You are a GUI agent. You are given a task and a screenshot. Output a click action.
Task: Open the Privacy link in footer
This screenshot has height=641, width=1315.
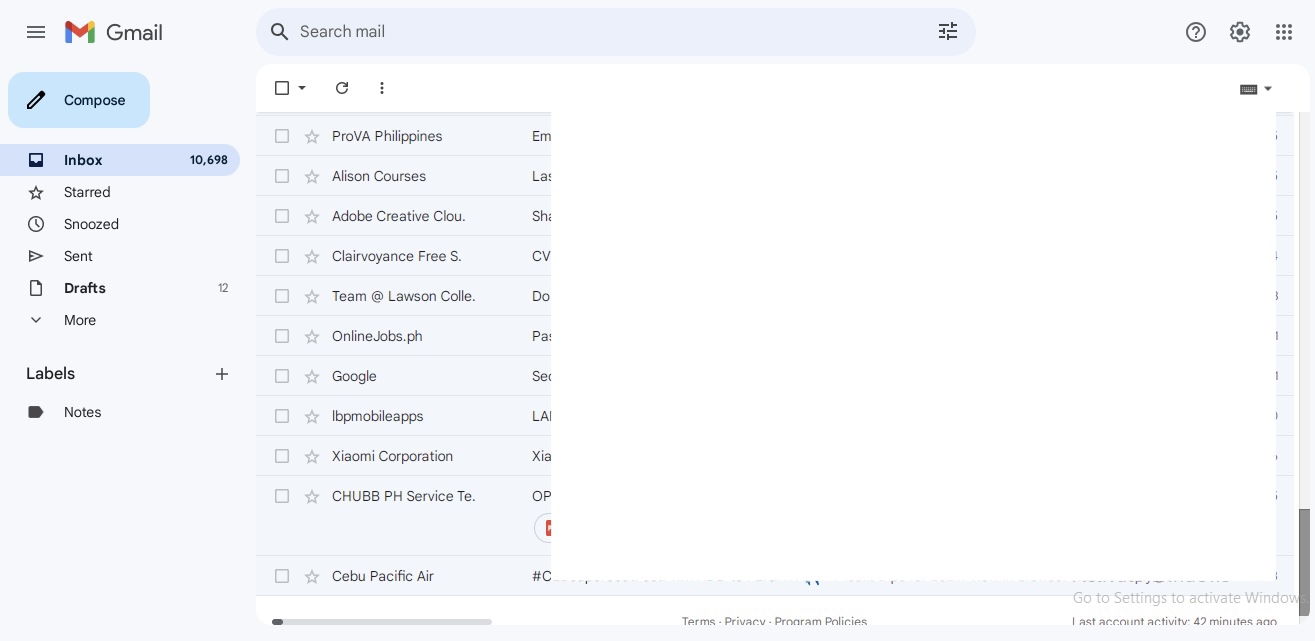745,622
